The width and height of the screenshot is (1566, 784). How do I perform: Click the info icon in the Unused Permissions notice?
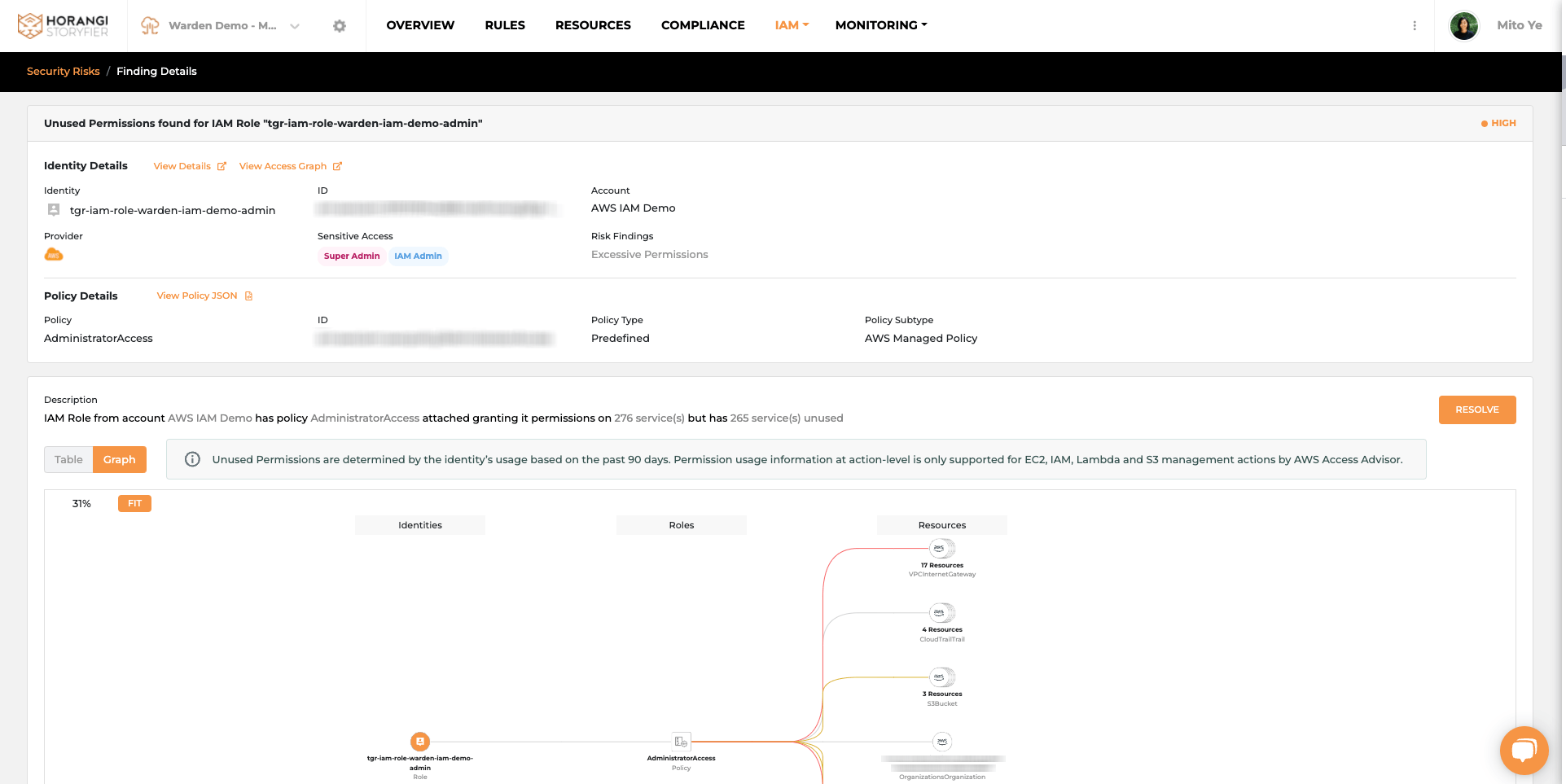[x=192, y=459]
